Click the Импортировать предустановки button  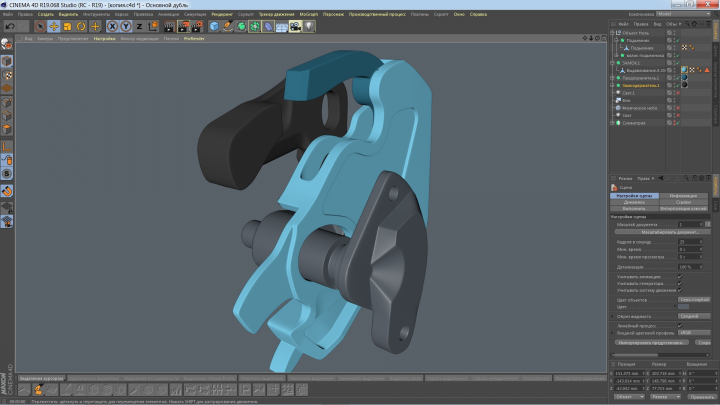tap(652, 343)
